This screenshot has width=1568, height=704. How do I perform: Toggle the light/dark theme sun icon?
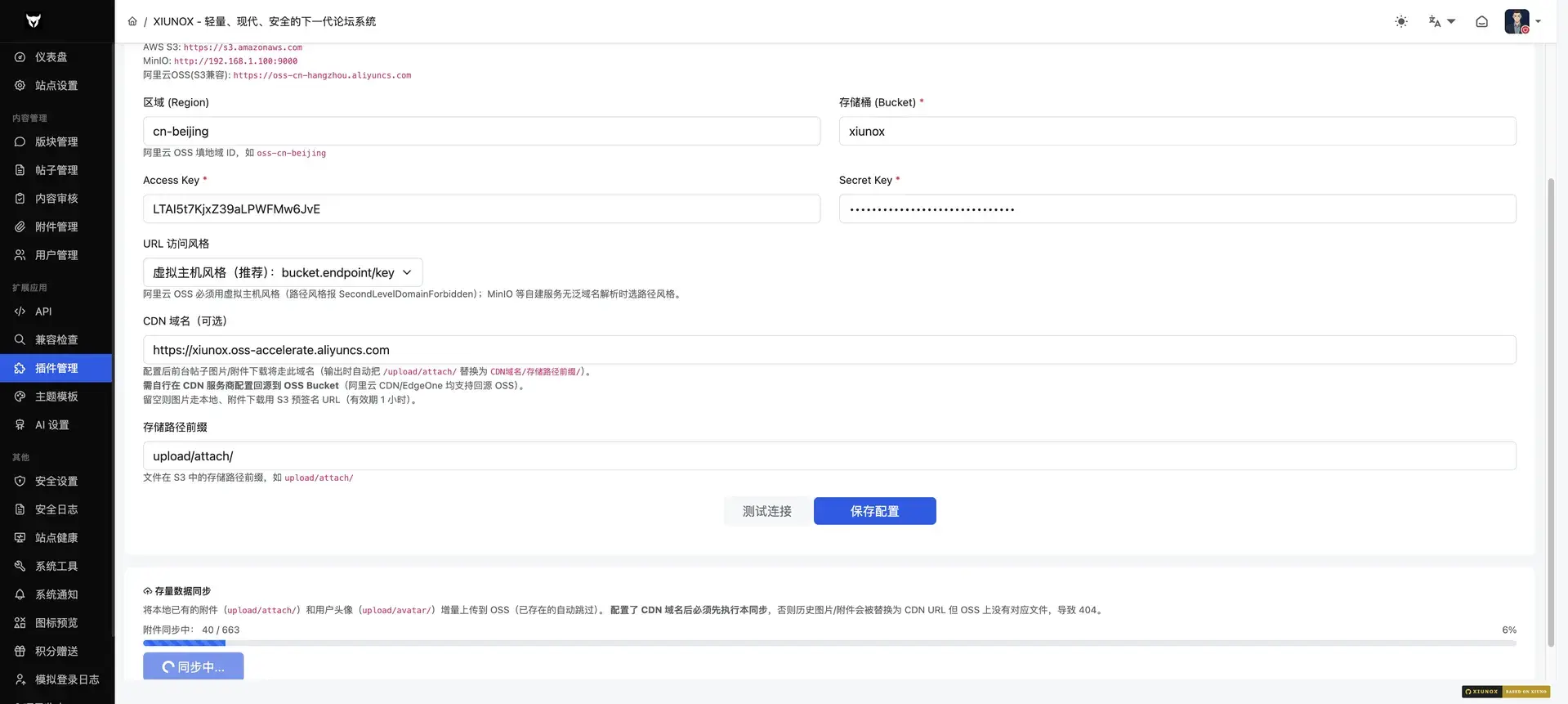(1401, 21)
